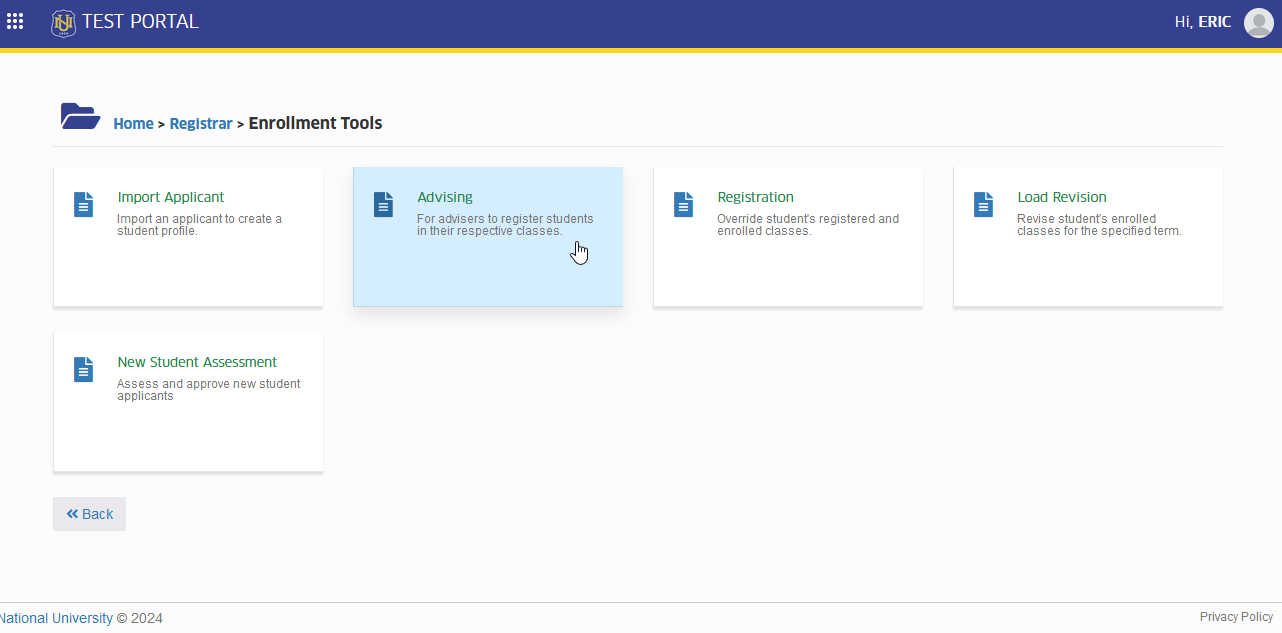Open the Import Applicant tool
1282x633 pixels.
pyautogui.click(x=188, y=236)
